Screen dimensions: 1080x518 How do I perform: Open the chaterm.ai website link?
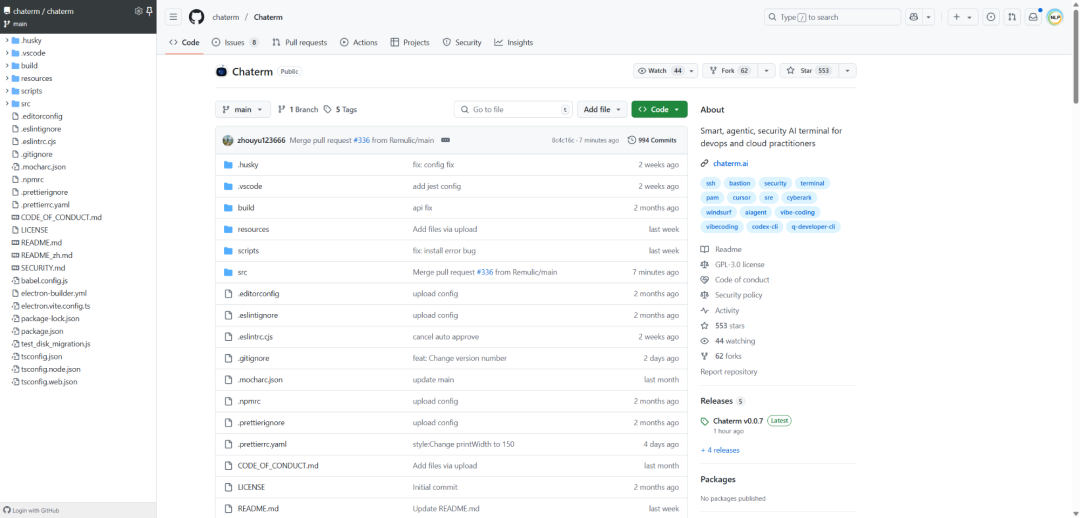731,163
